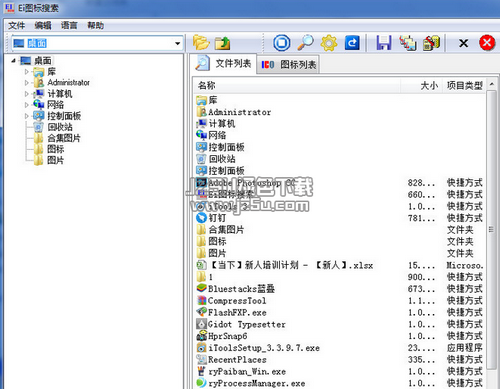Click the file list scrollbar up arrow

pos(492,84)
